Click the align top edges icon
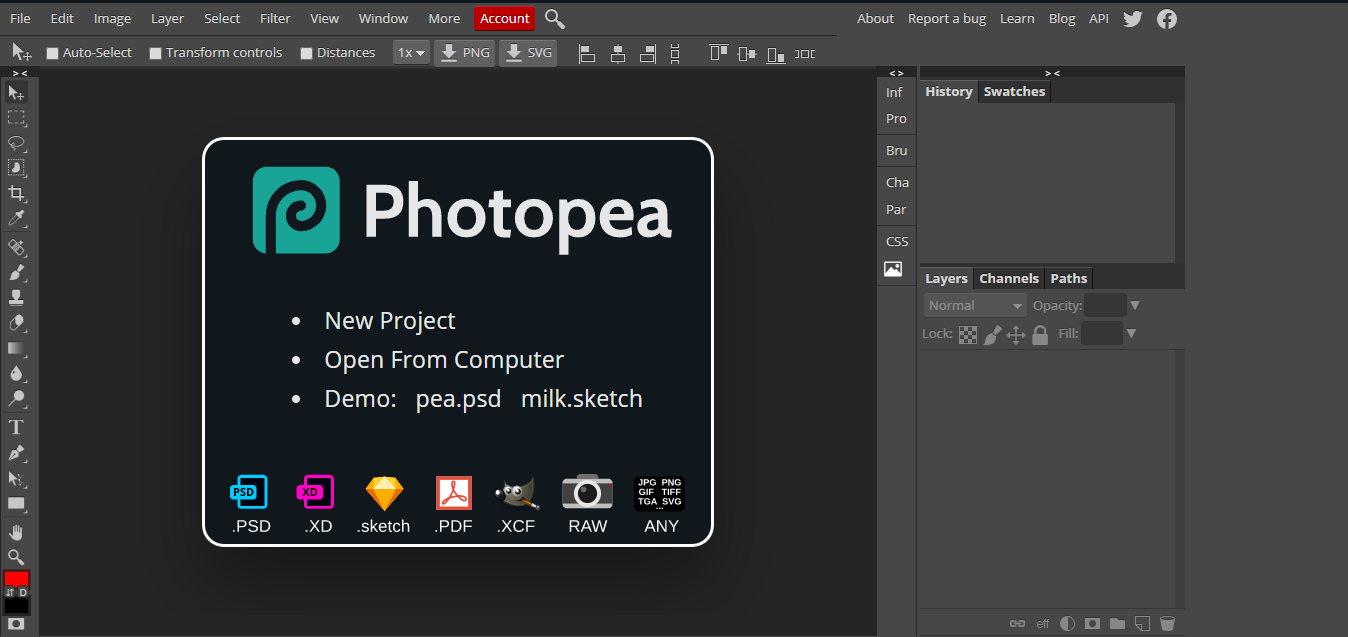Image resolution: width=1348 pixels, height=637 pixels. pos(719,53)
